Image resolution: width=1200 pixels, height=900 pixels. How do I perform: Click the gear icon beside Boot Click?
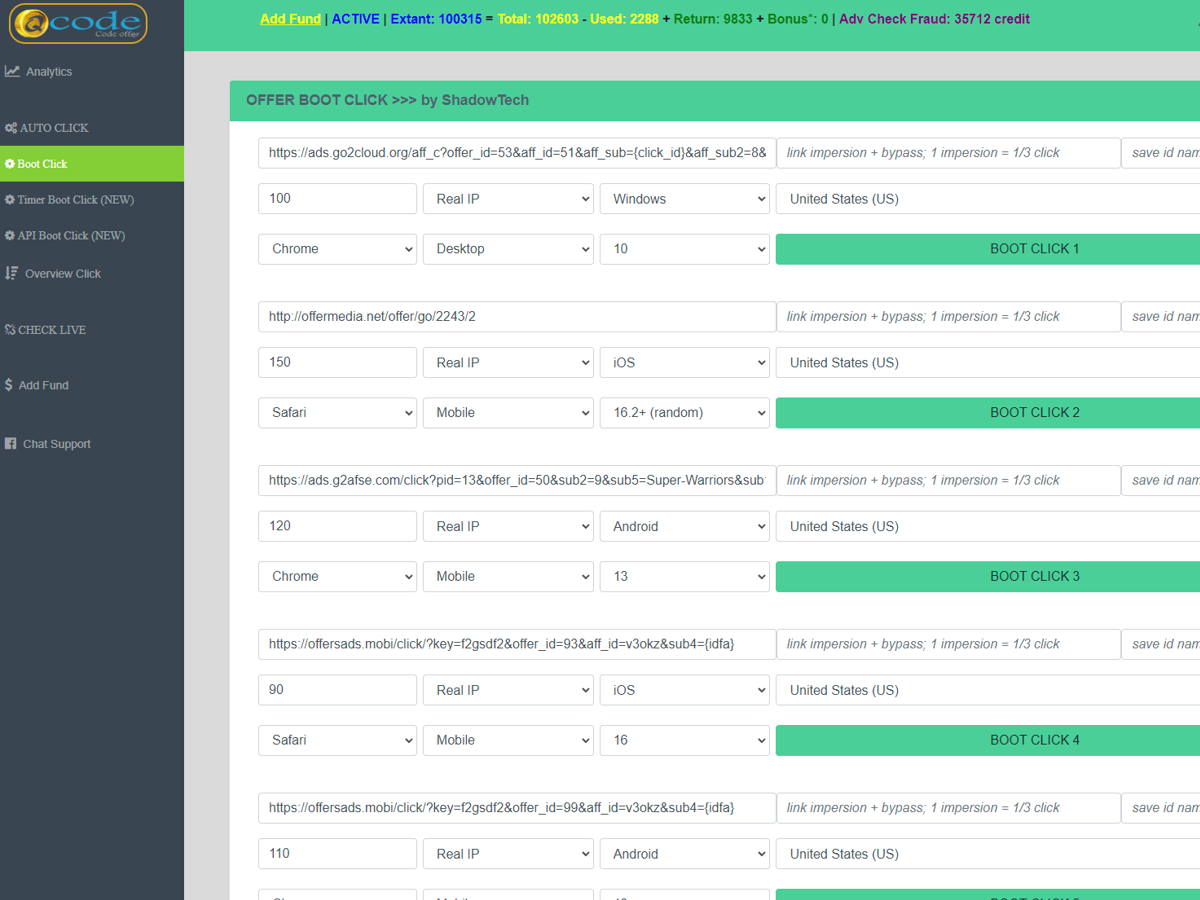(10, 164)
